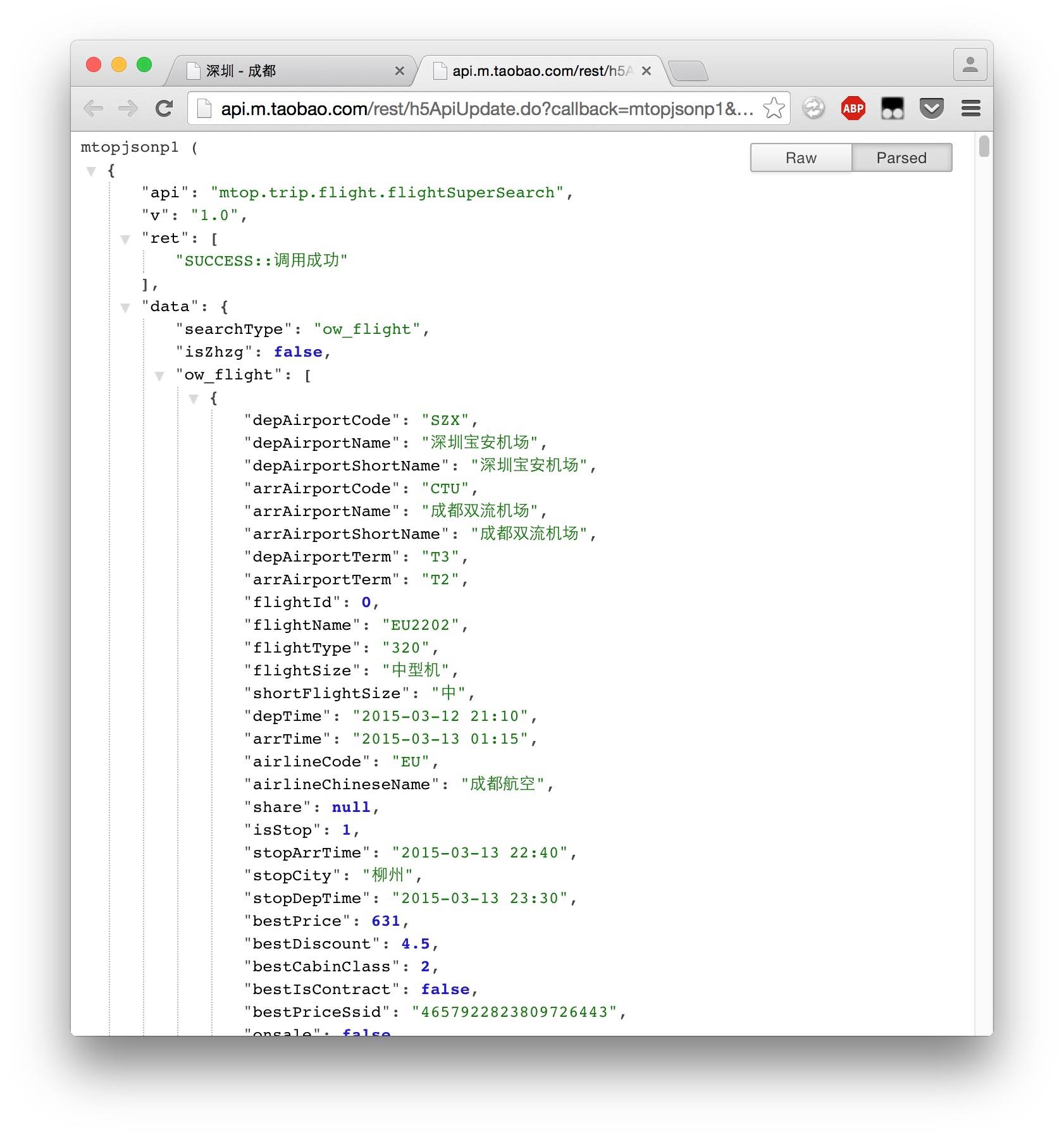The image size is (1064, 1137).
Task: Click the depTime "2015-03-12 21:10" value
Action: click(x=440, y=716)
